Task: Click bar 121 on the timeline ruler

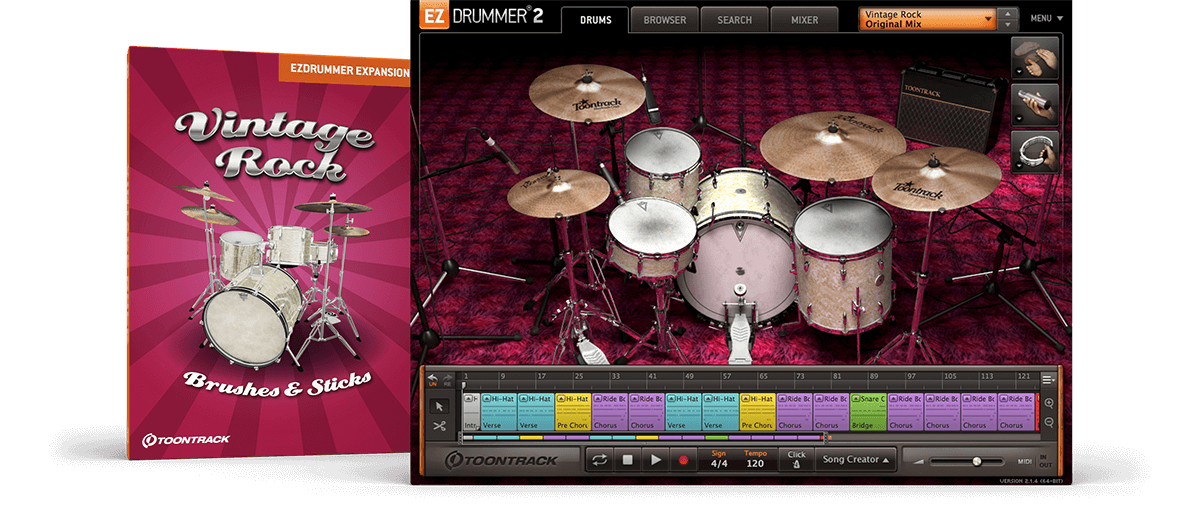Action: (1023, 377)
